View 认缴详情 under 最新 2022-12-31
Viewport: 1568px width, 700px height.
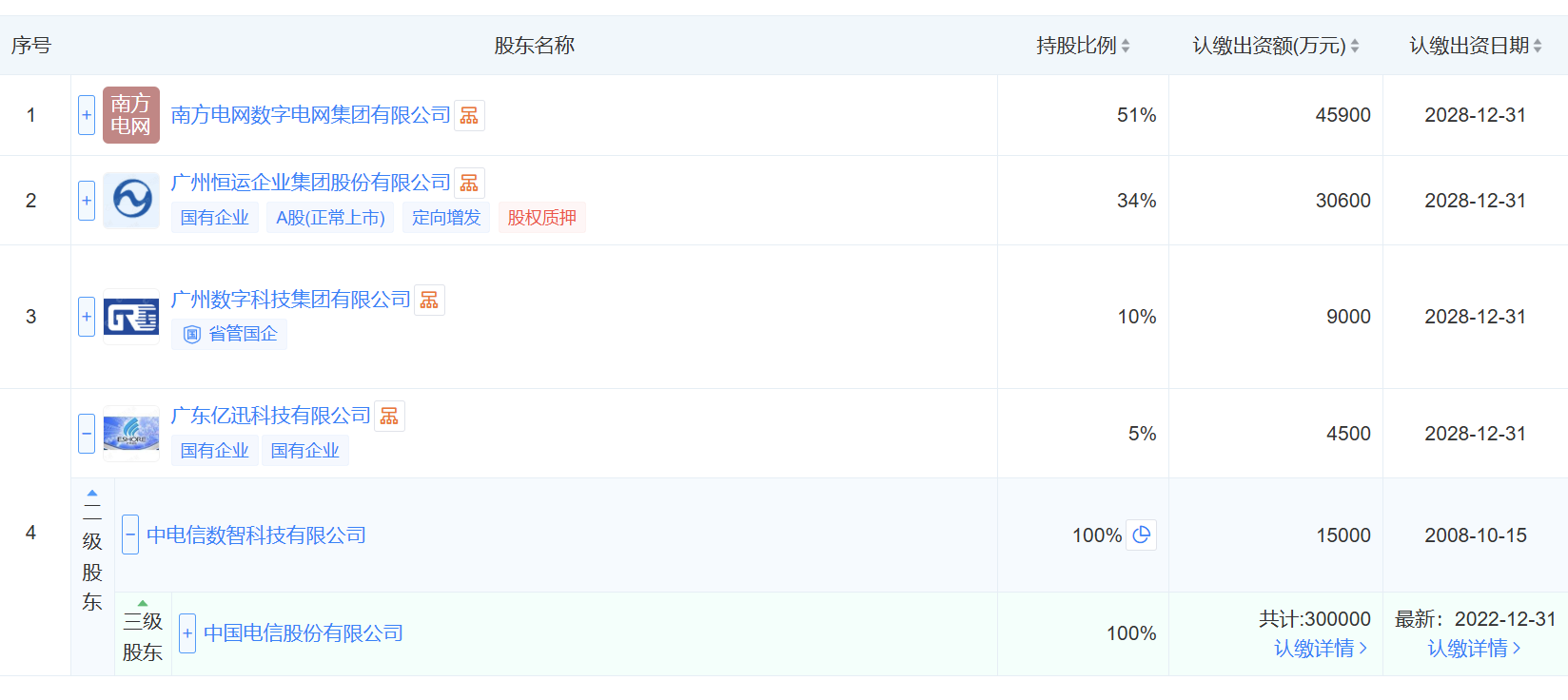point(1475,649)
